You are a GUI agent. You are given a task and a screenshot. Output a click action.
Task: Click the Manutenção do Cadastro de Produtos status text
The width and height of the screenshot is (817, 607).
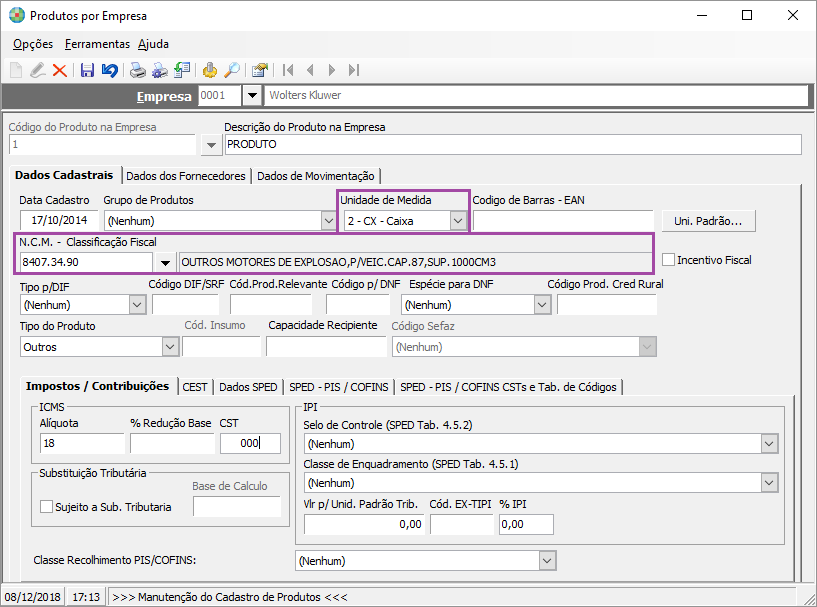230,597
